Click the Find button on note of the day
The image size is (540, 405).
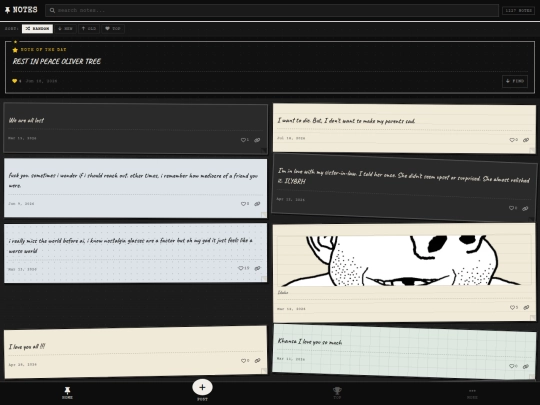[515, 81]
